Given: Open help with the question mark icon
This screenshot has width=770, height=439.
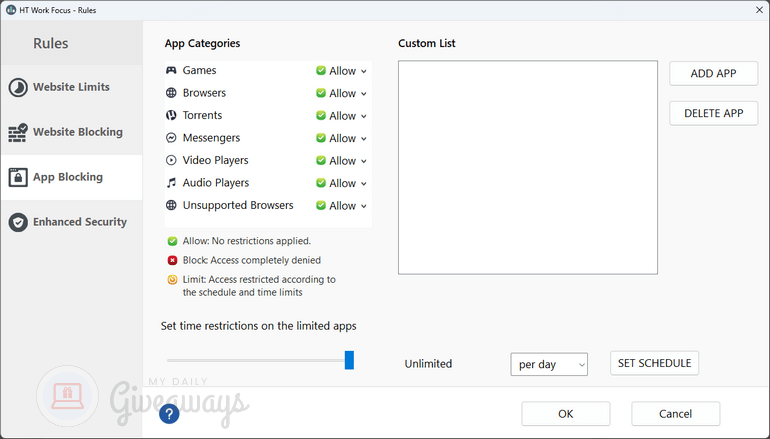Looking at the screenshot, I should pyautogui.click(x=169, y=413).
